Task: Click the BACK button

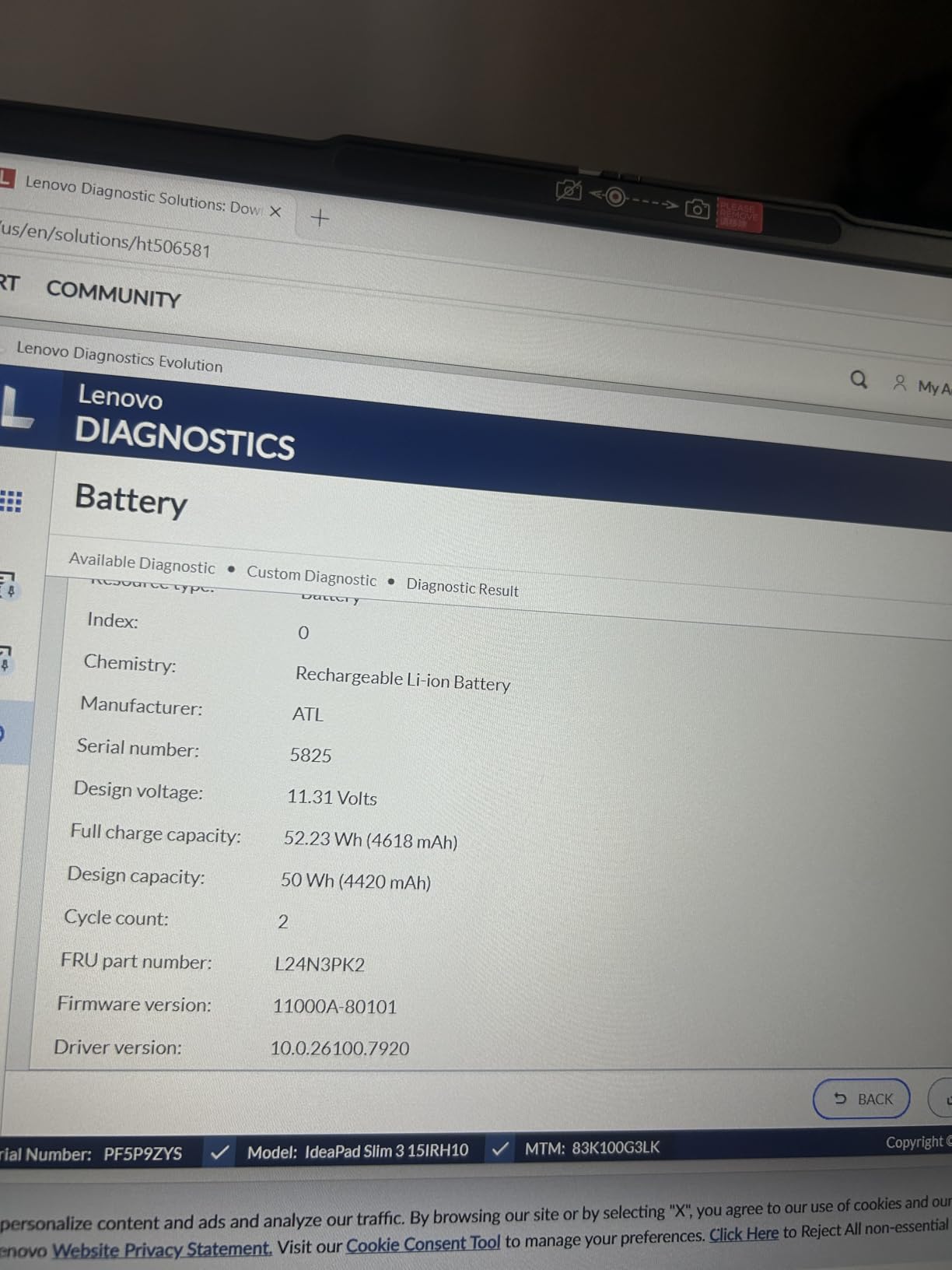Action: 862,1099
